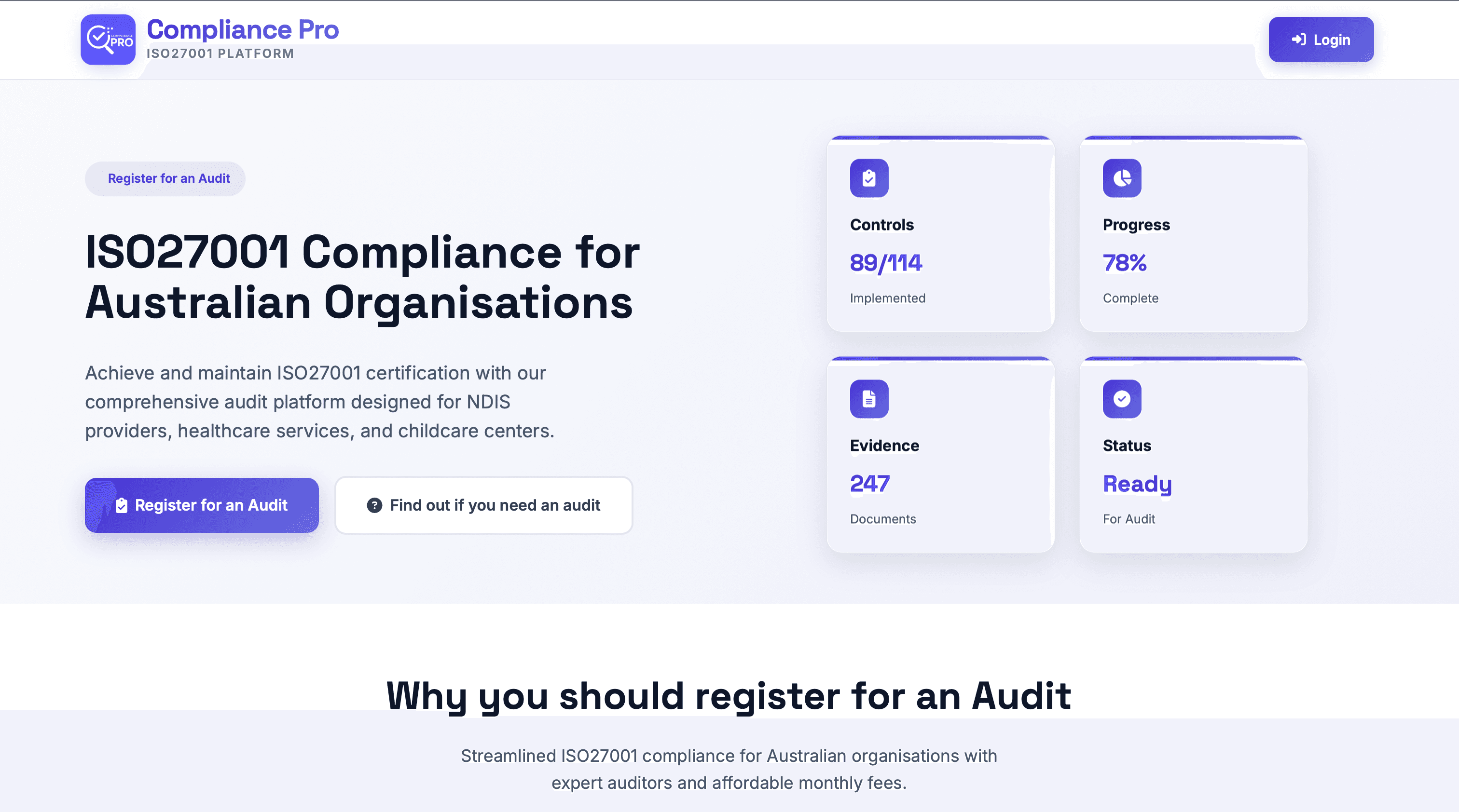This screenshot has width=1459, height=812.
Task: Open Find out if you need an audit
Action: (x=484, y=505)
